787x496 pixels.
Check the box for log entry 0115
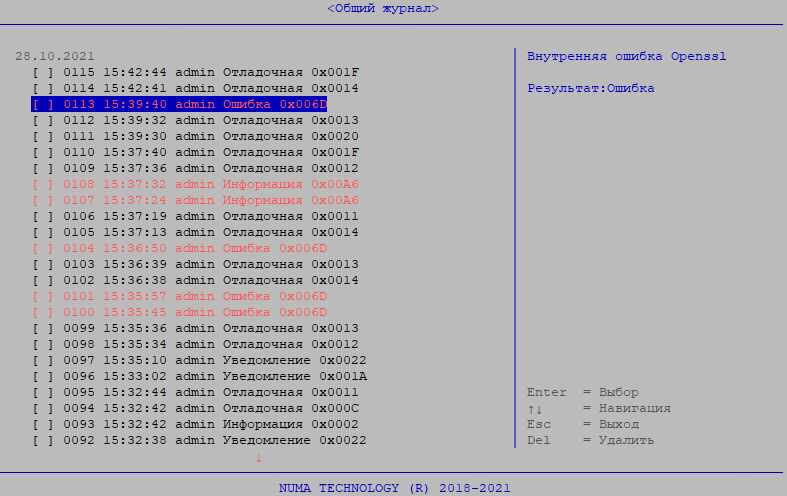tap(43, 72)
